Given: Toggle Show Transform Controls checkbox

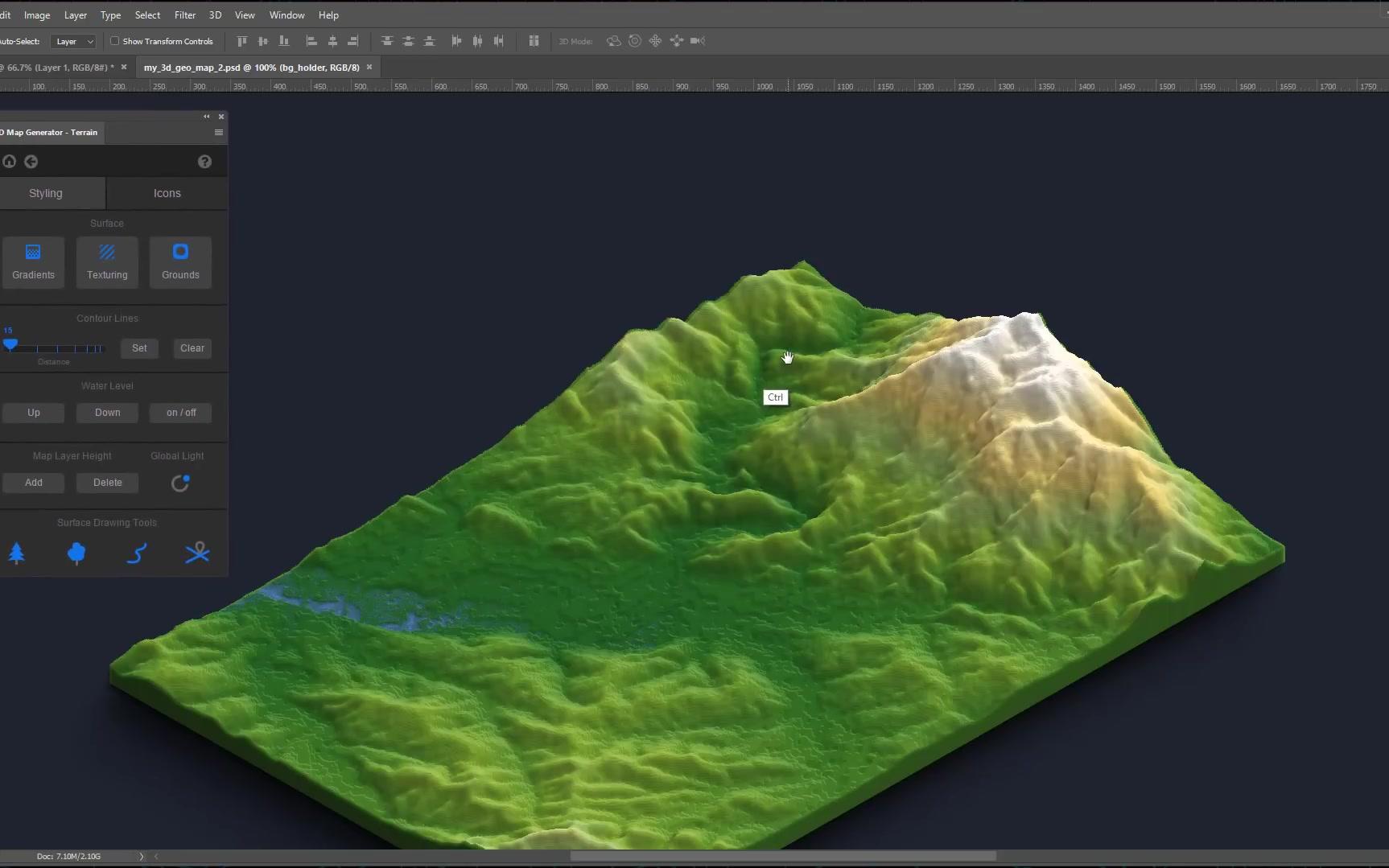Looking at the screenshot, I should (115, 41).
